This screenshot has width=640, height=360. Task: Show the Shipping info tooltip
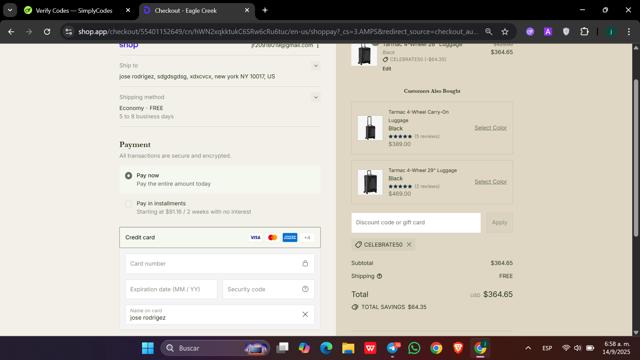(379, 276)
